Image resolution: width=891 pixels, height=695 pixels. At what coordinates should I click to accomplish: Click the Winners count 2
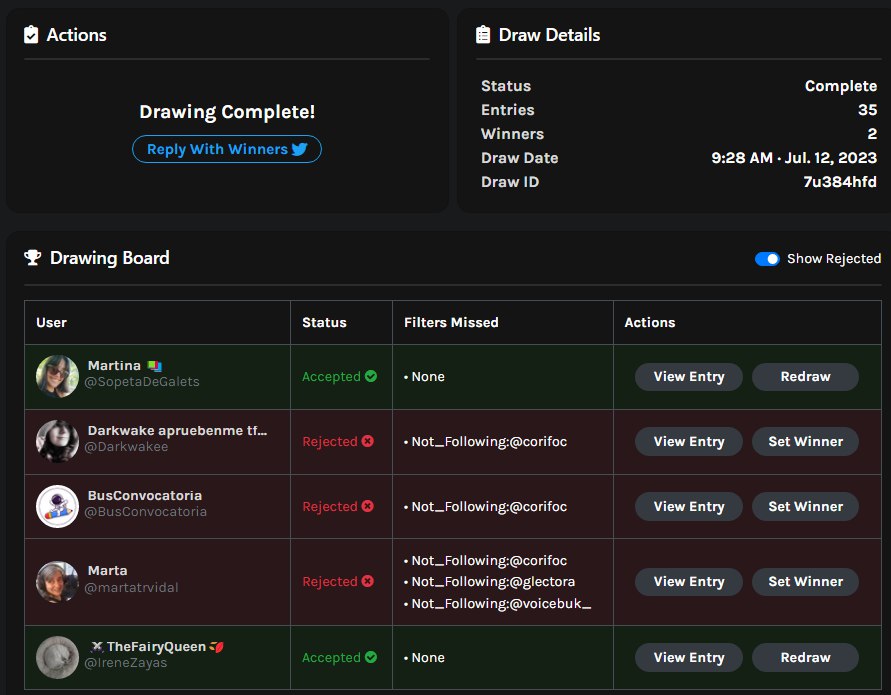tap(872, 134)
